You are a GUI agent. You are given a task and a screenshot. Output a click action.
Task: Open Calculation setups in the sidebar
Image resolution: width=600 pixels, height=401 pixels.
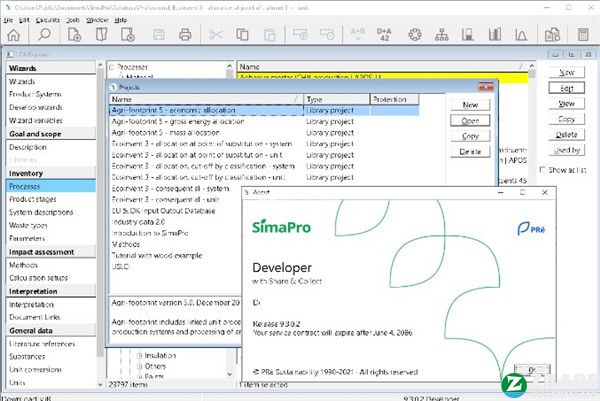39,278
